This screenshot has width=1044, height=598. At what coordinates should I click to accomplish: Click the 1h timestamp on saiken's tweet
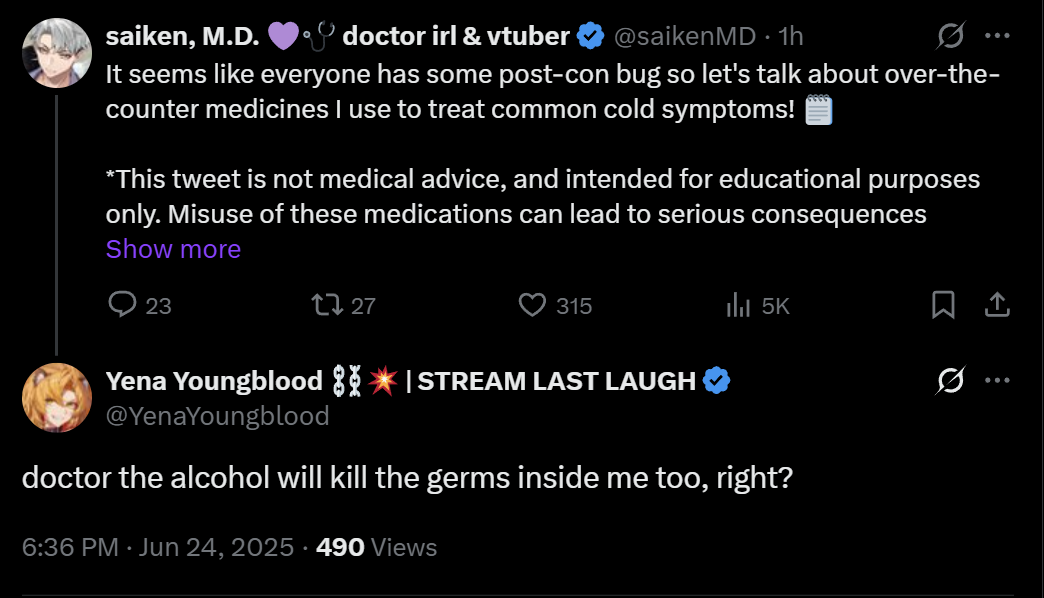point(790,37)
